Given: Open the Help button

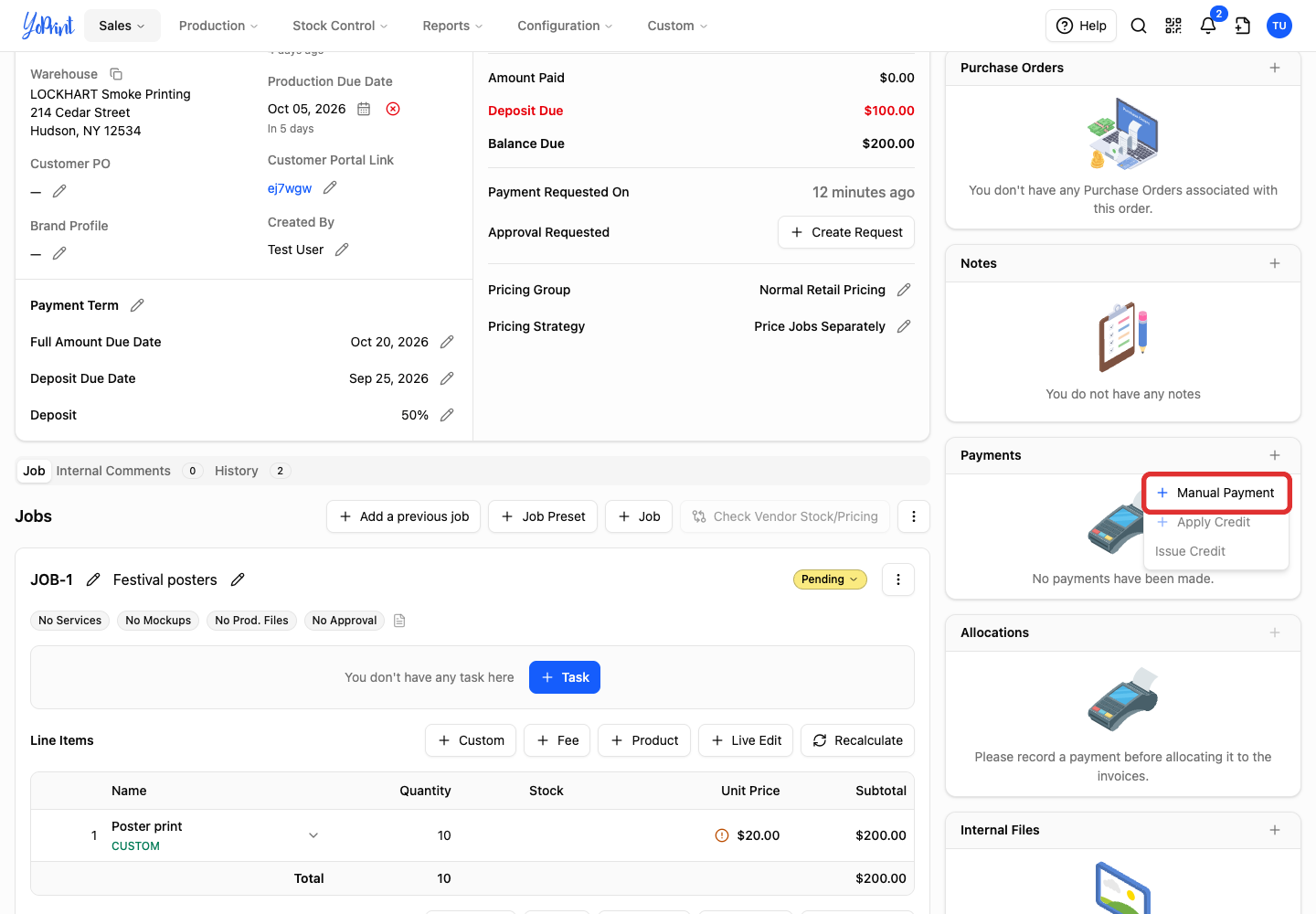Looking at the screenshot, I should click(1081, 26).
